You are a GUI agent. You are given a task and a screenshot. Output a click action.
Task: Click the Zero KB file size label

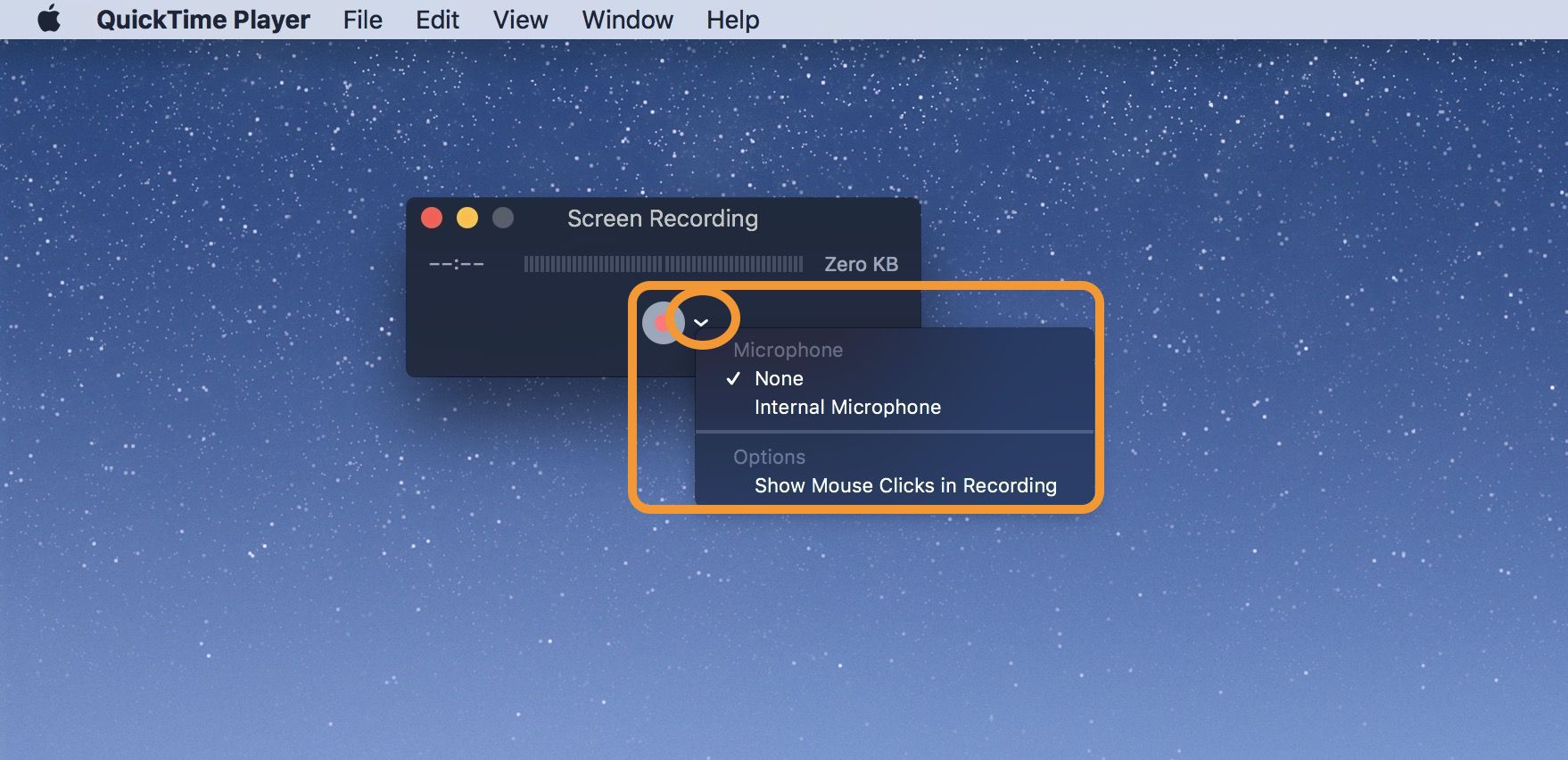(861, 264)
